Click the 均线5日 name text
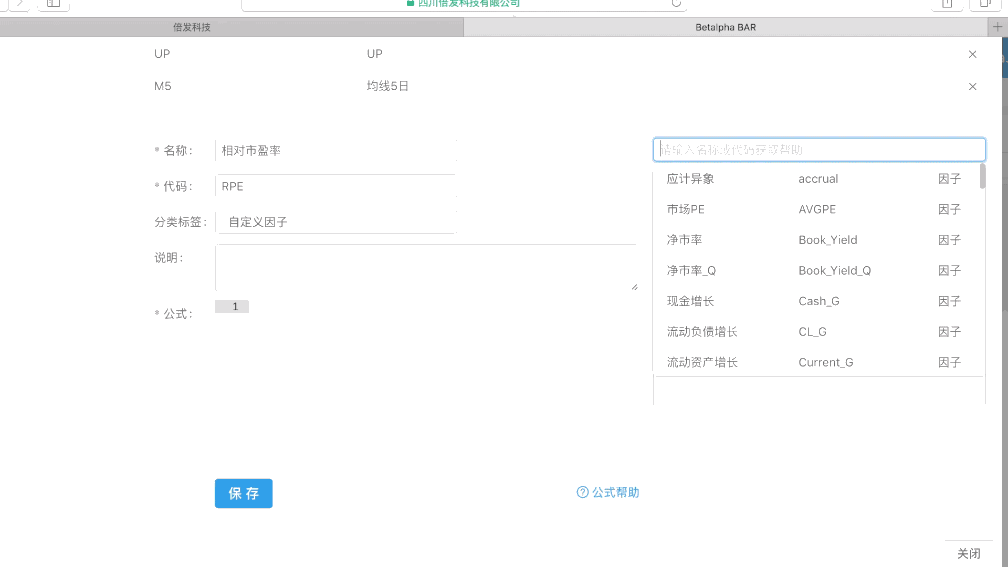Viewport: 1008px width, 567px height. pyautogui.click(x=388, y=86)
